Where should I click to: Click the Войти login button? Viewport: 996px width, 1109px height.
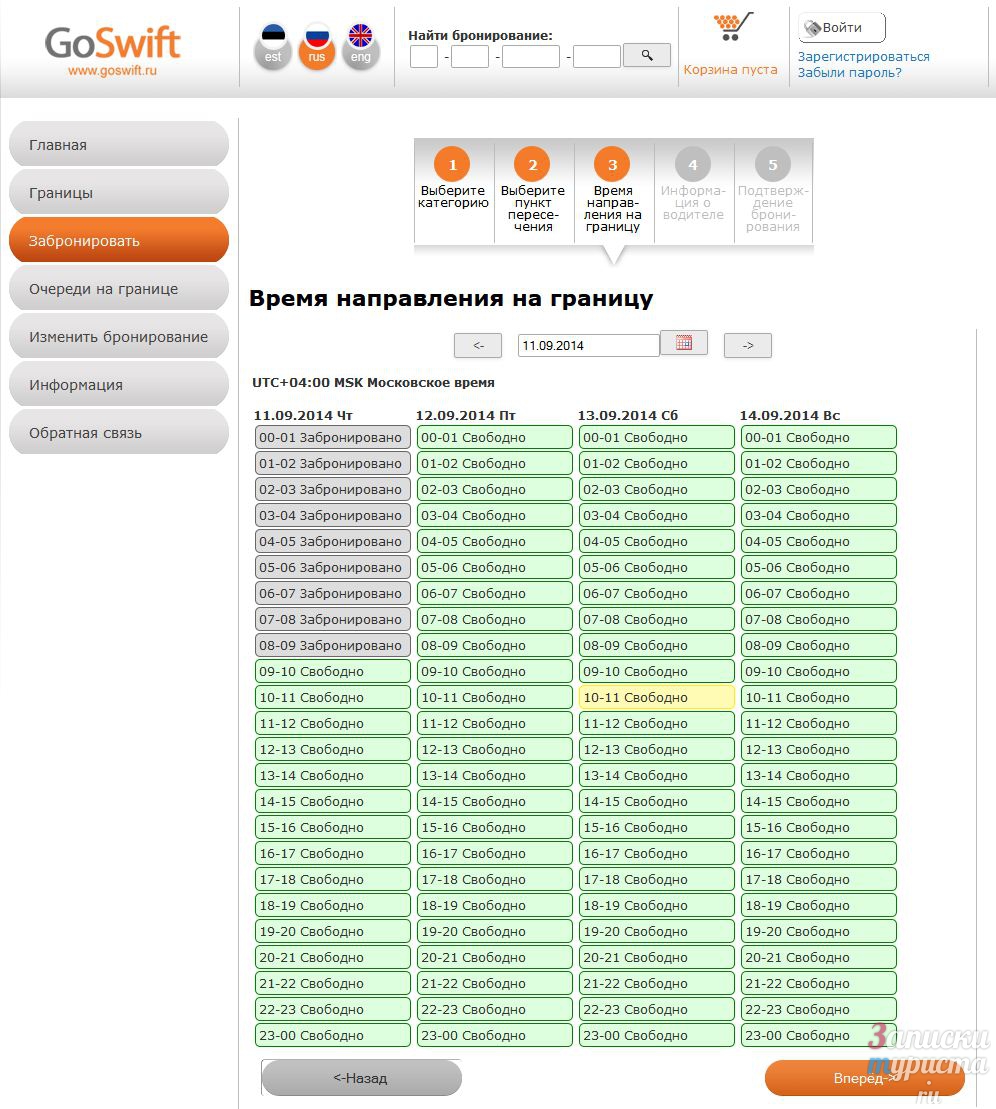[841, 28]
